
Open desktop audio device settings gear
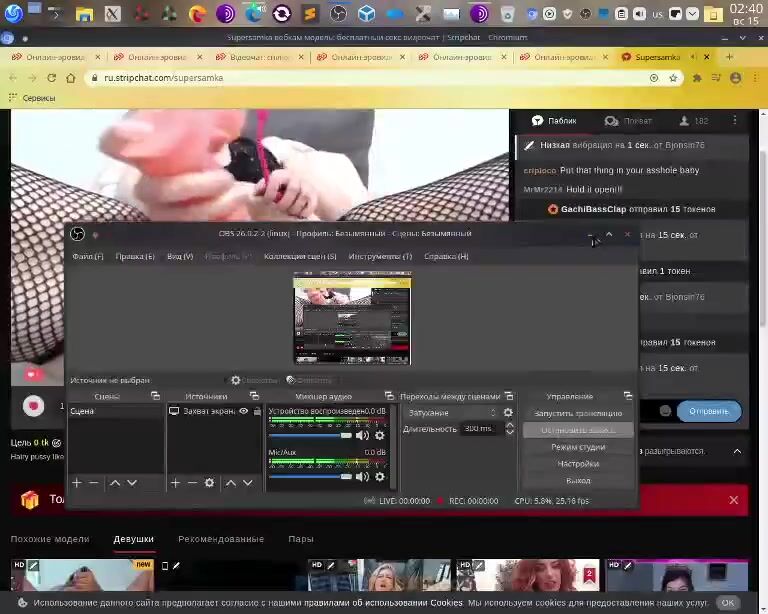379,435
